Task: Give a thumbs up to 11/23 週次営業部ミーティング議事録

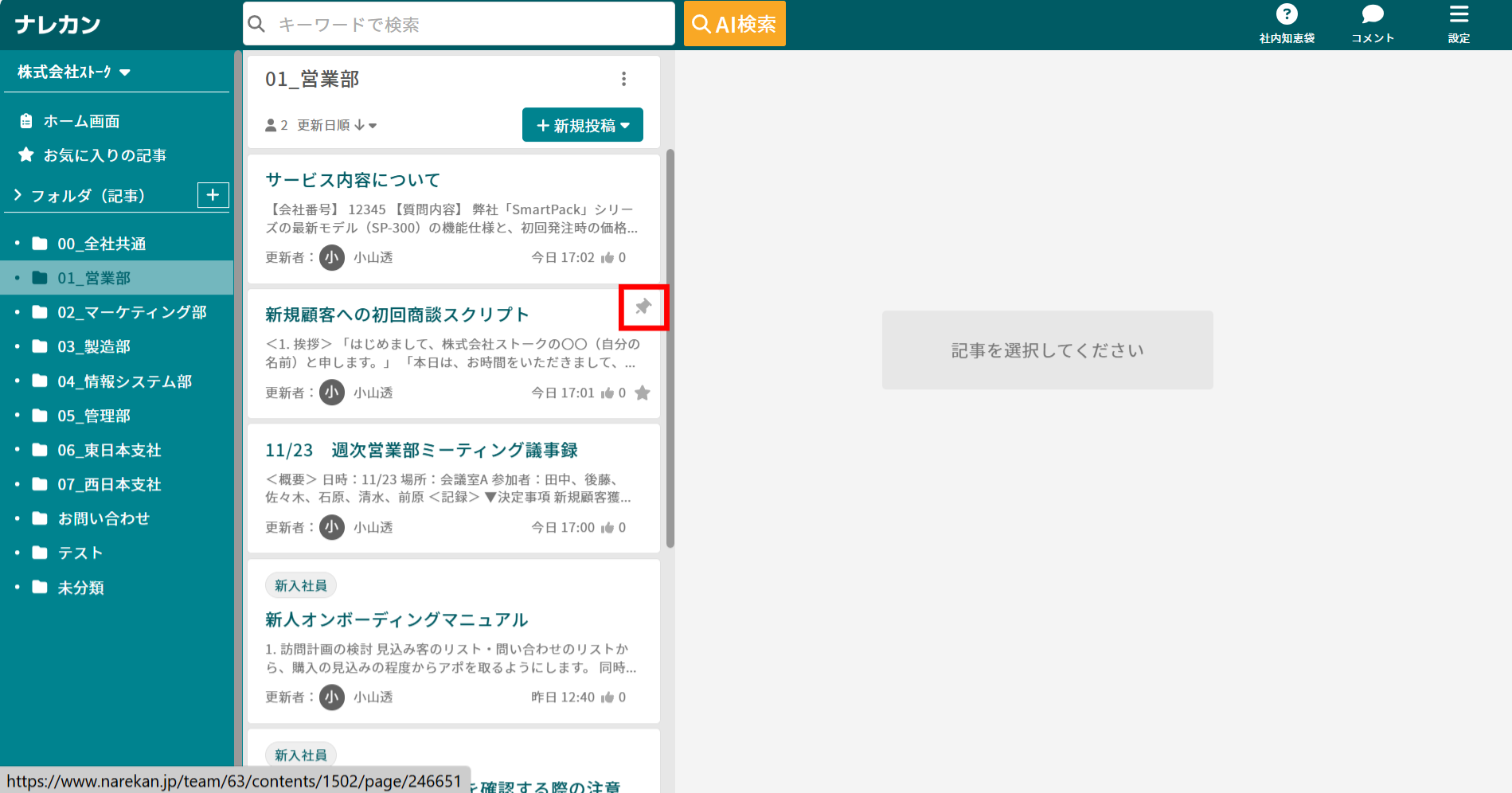Action: (610, 527)
